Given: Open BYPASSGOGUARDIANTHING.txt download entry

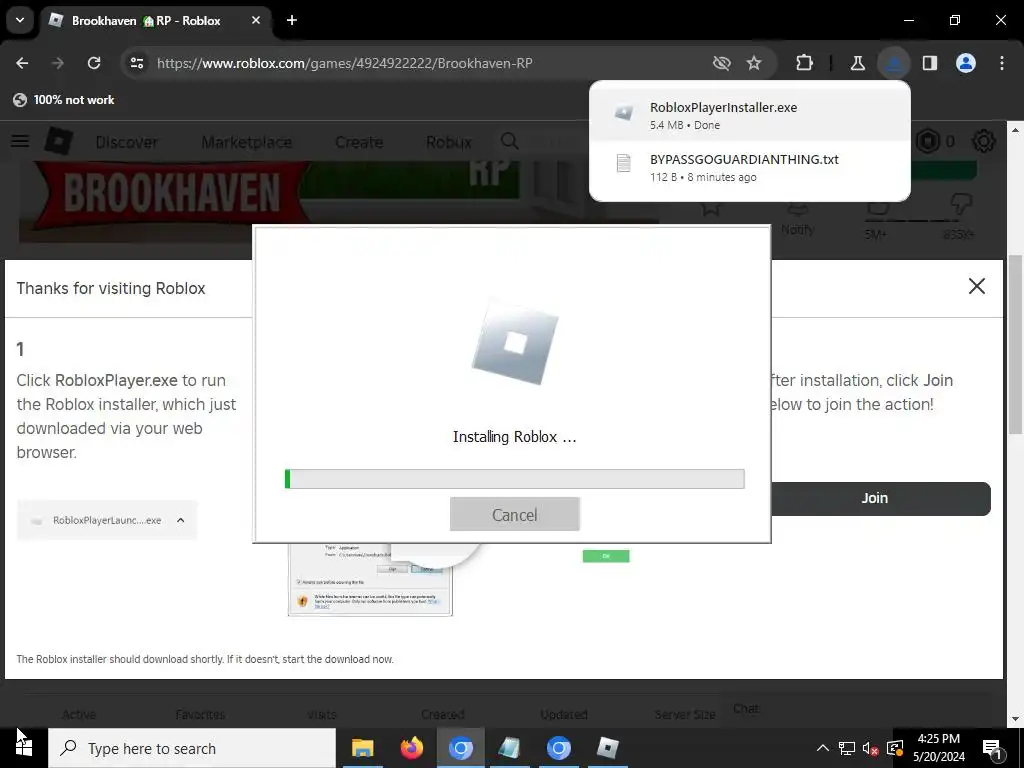Looking at the screenshot, I should (750, 167).
